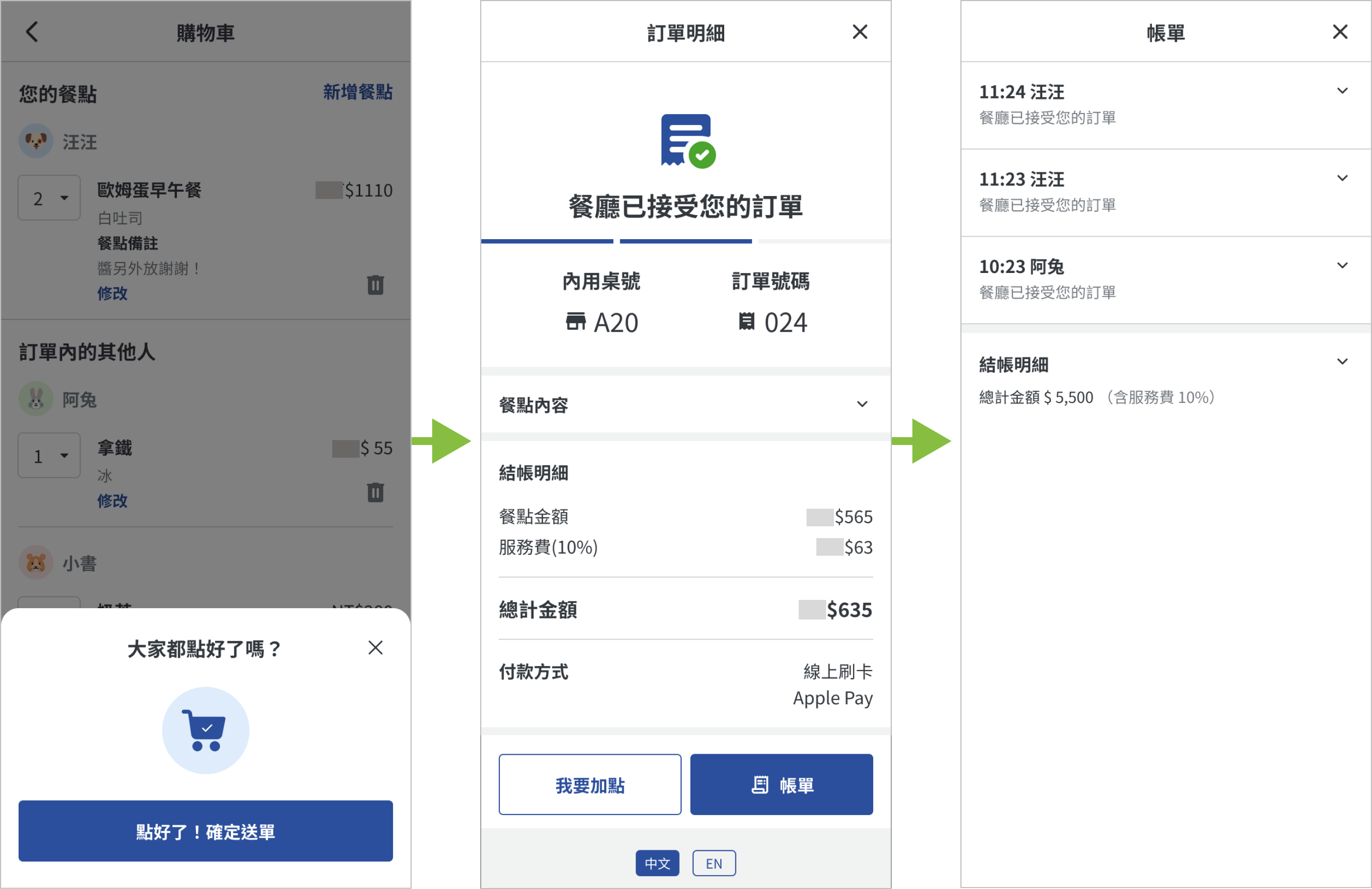Delete the 拿鐵 item with the trash icon
Screen dimensions: 1372x889
tap(375, 493)
